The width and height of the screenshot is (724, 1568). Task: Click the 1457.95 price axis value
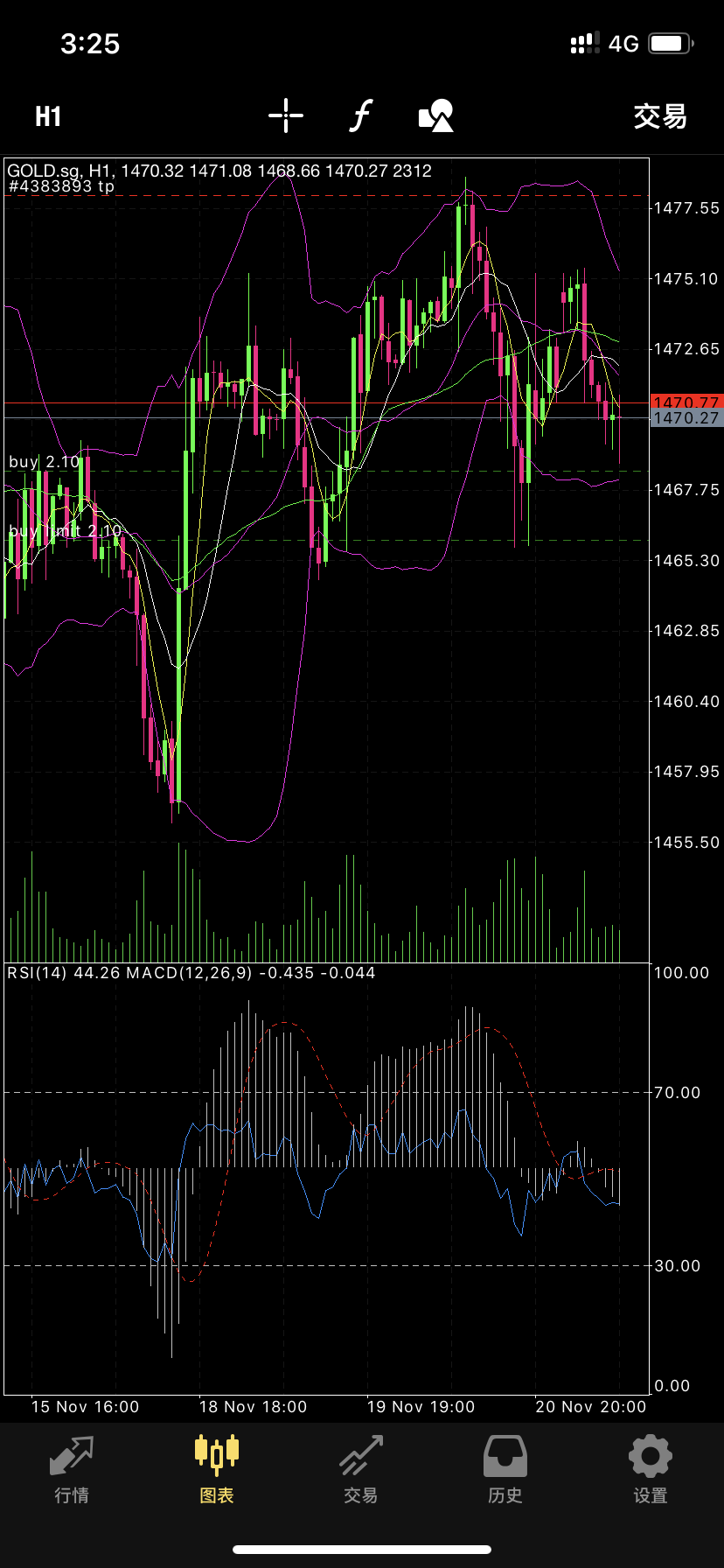(687, 772)
